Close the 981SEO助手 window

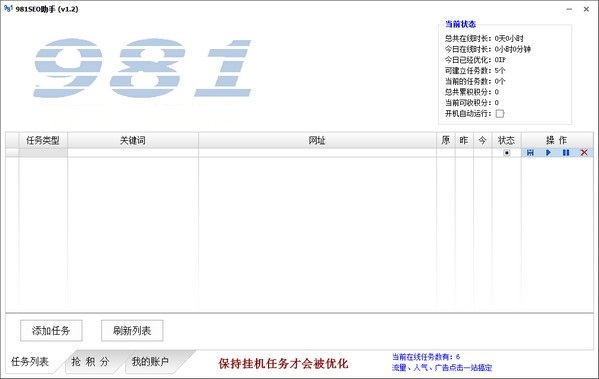586,9
